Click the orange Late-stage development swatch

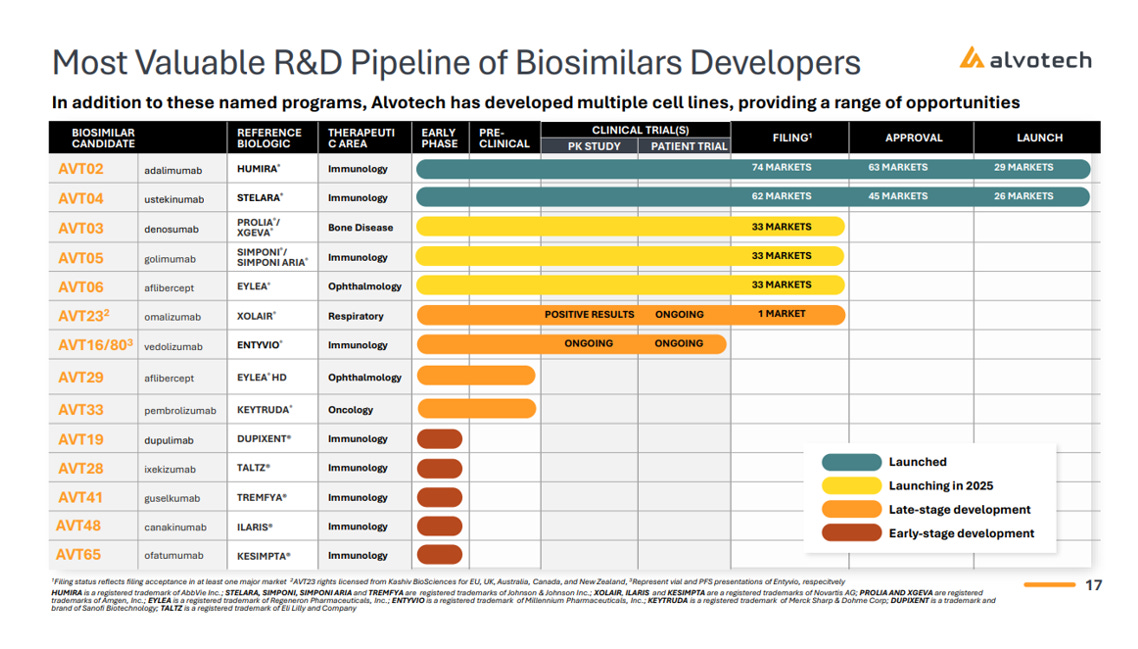point(851,510)
